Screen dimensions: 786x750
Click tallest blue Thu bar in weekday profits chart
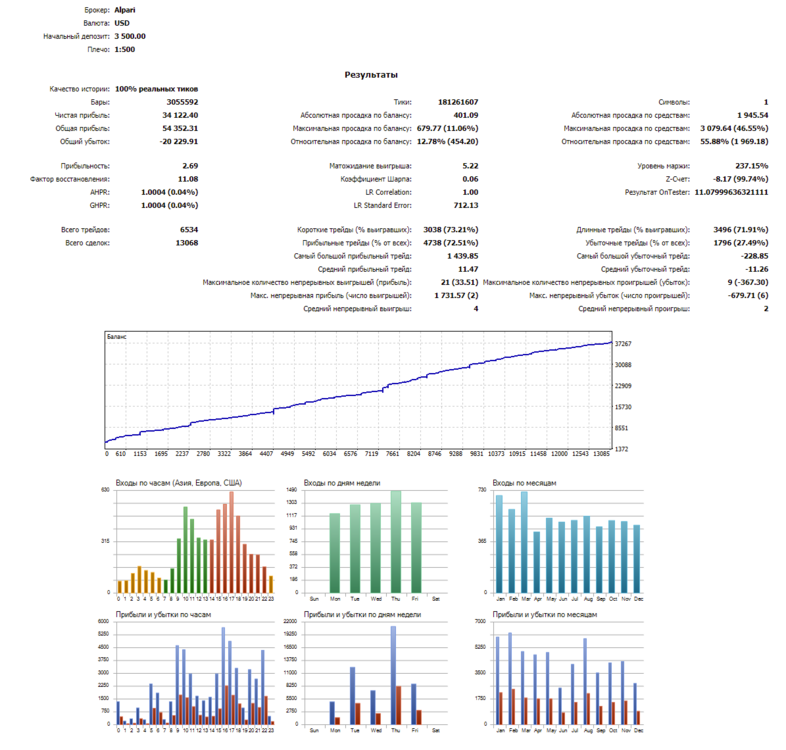394,675
